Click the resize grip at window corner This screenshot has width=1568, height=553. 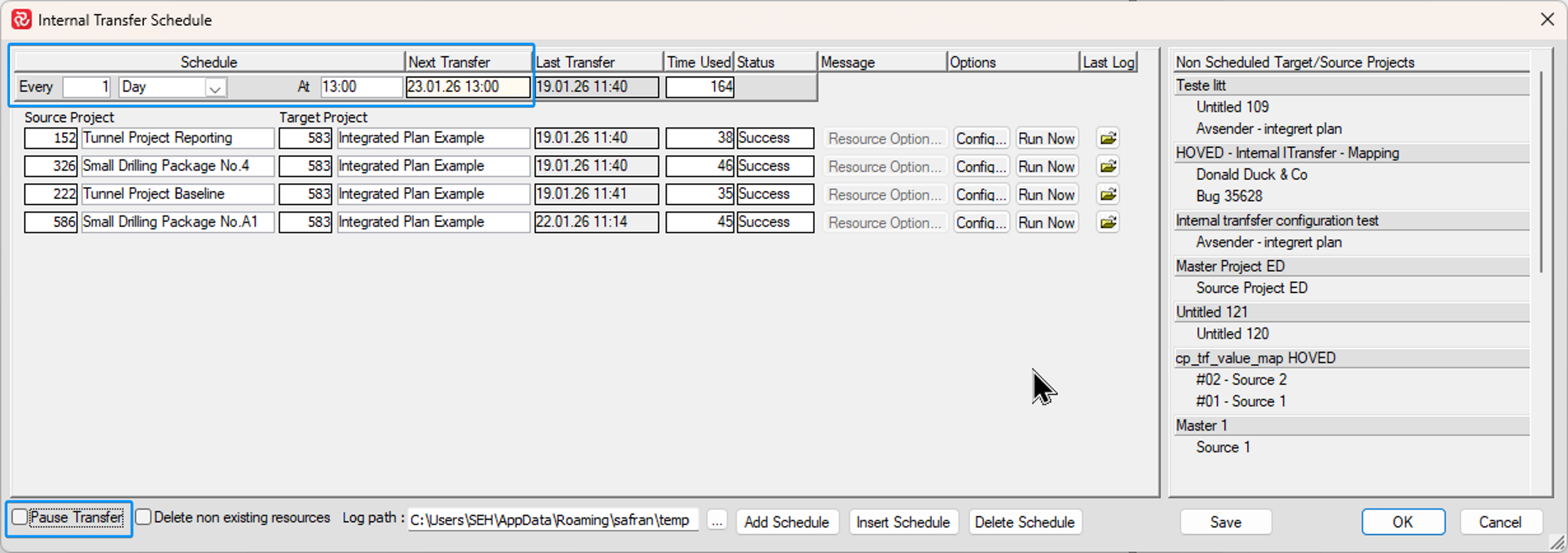tap(1557, 542)
